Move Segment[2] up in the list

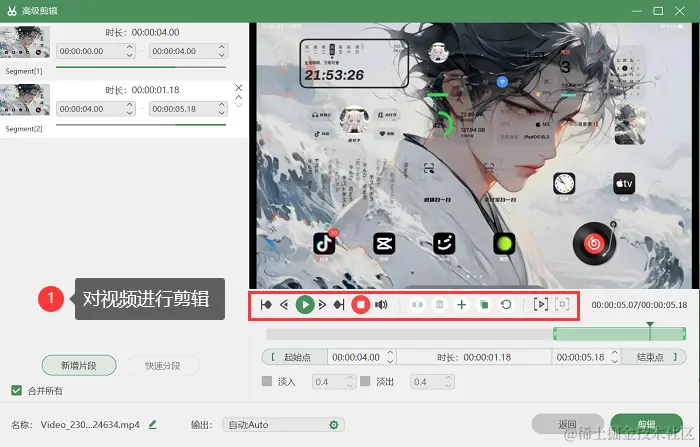coord(239,97)
